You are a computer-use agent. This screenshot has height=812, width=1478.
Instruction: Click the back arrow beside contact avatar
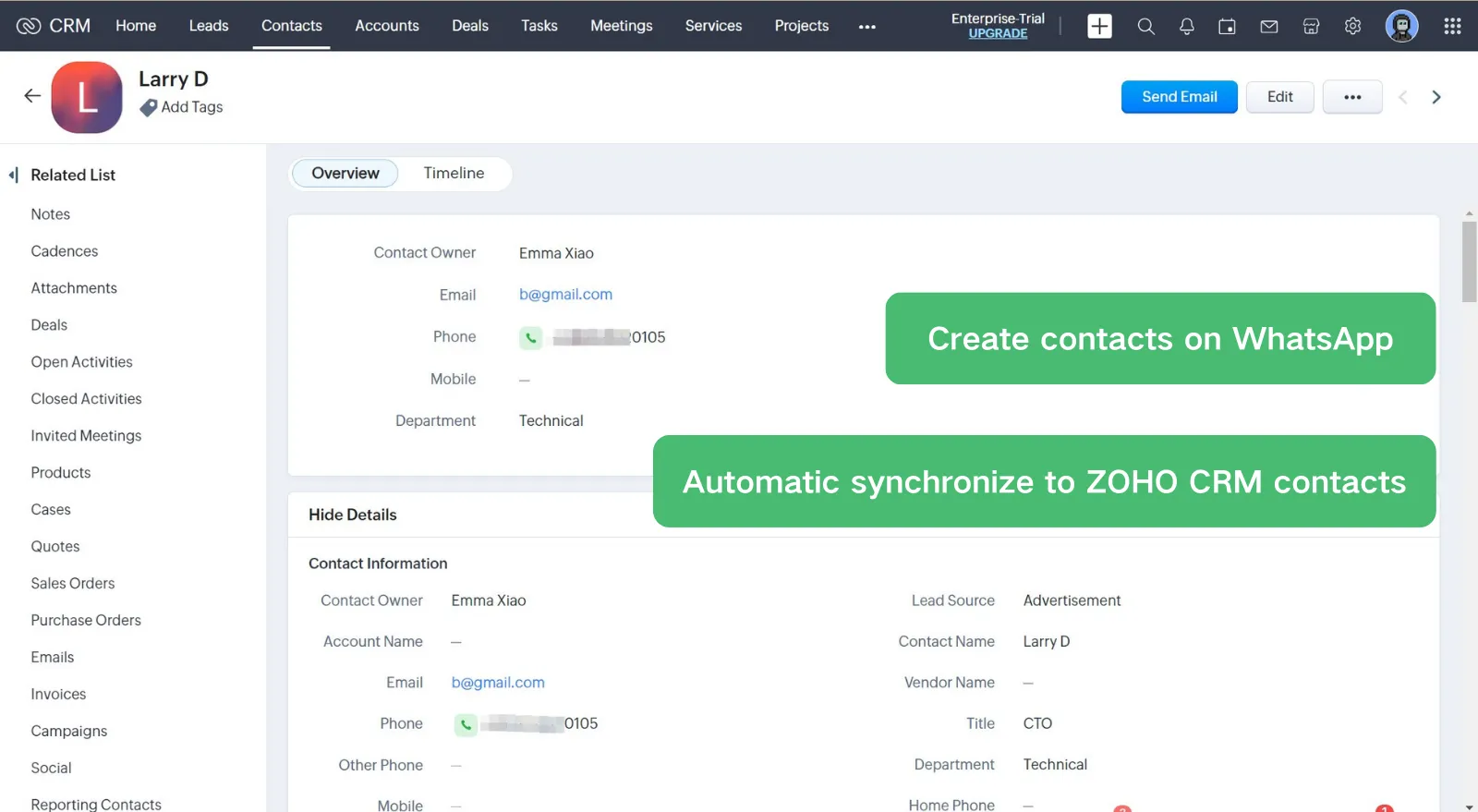[32, 96]
